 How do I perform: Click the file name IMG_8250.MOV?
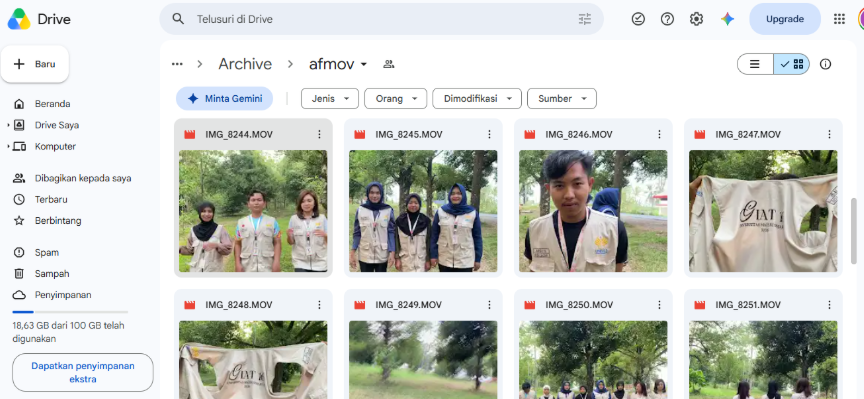coord(579,305)
